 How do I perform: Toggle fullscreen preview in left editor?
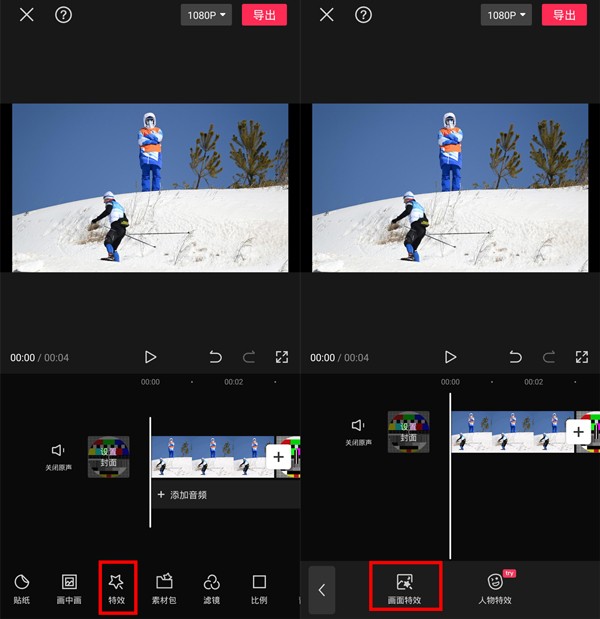click(282, 357)
